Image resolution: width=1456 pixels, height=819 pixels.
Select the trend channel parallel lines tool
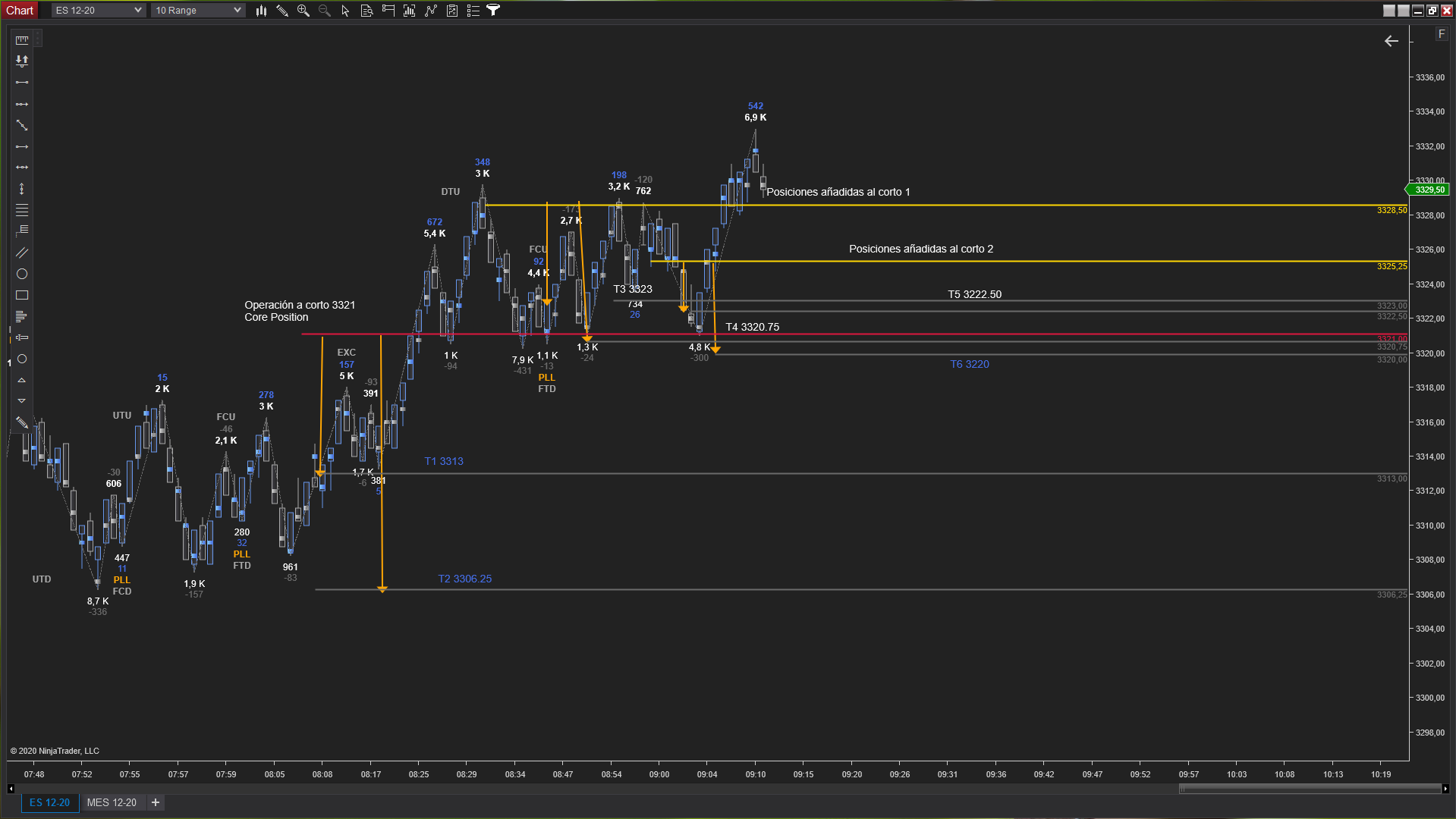(x=22, y=253)
